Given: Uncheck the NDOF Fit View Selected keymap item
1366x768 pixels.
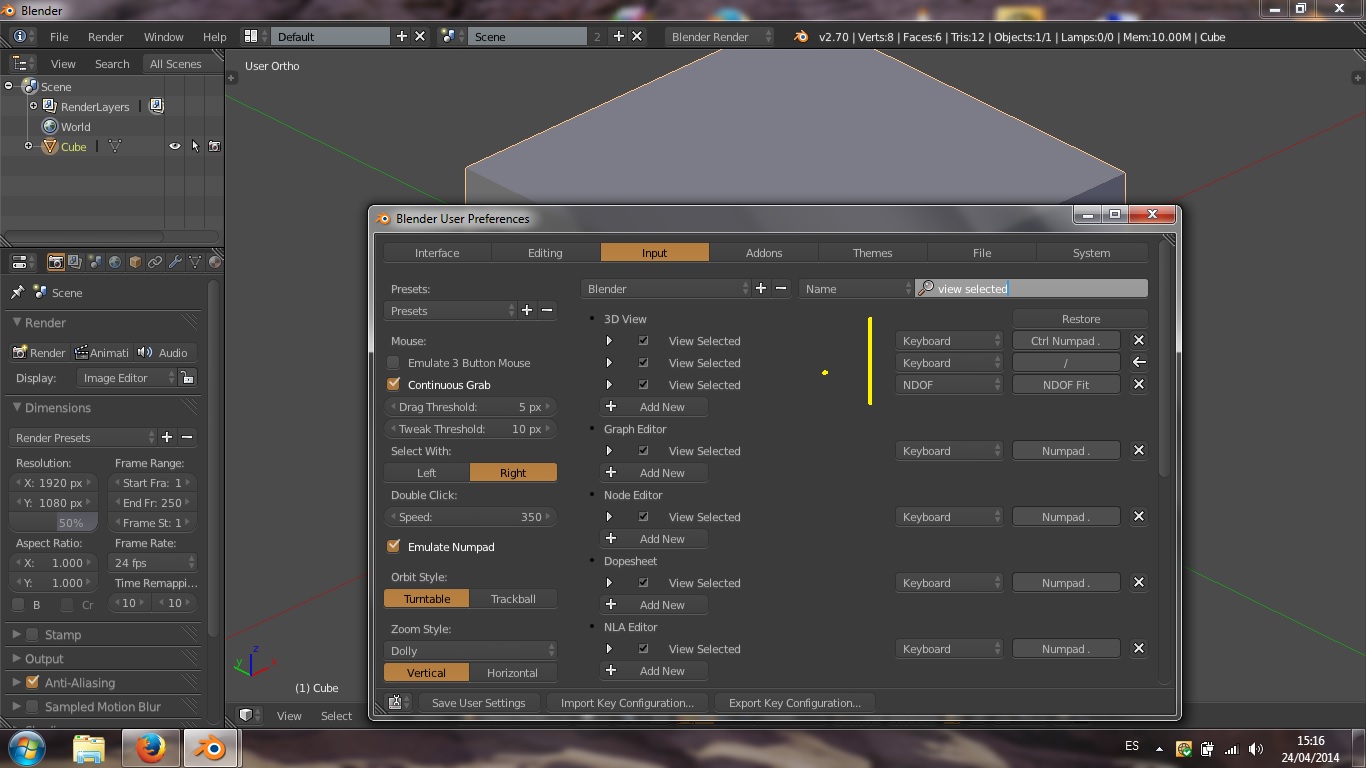Looking at the screenshot, I should click(643, 384).
